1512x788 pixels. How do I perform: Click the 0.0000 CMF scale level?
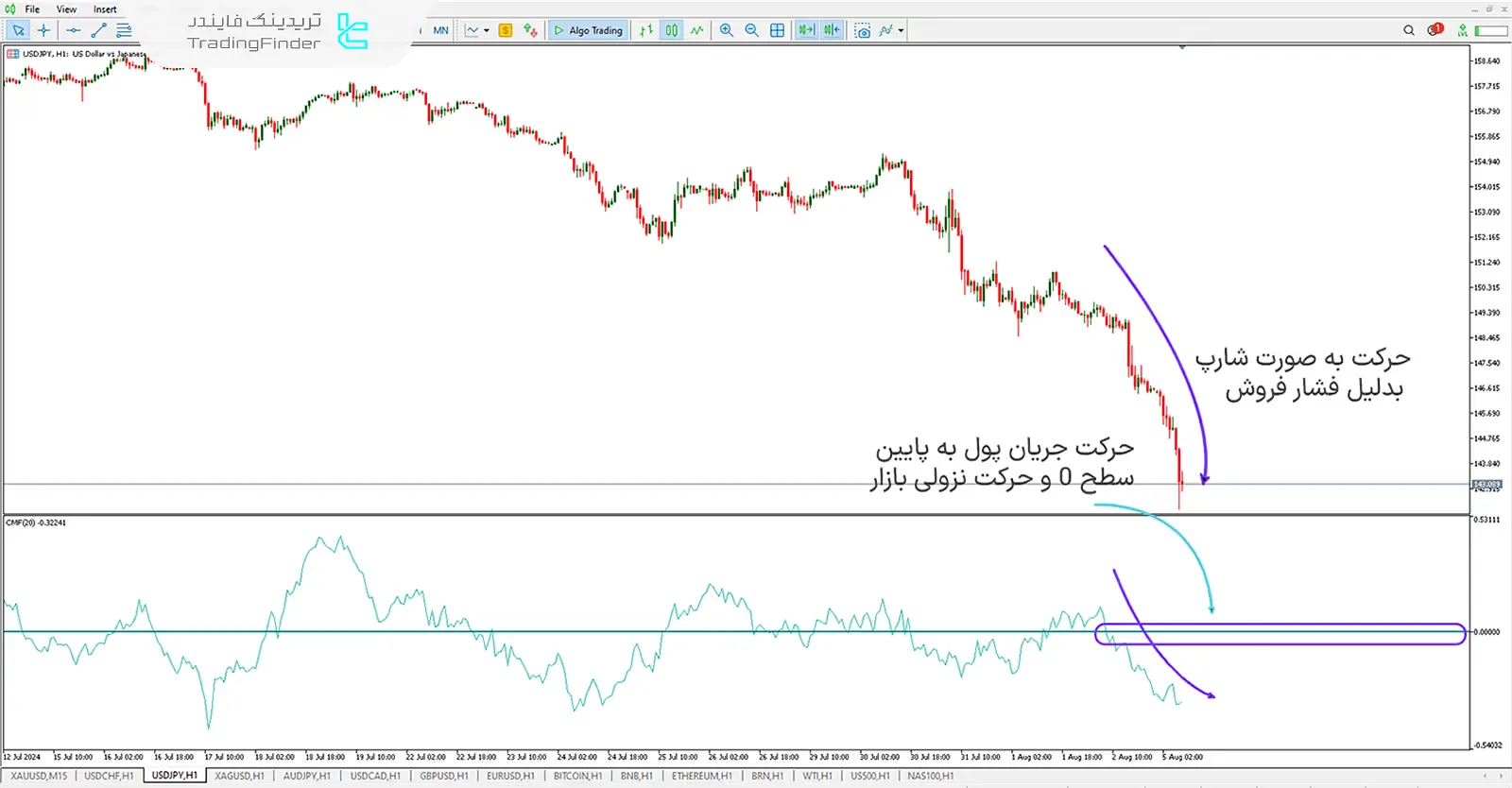[1487, 632]
